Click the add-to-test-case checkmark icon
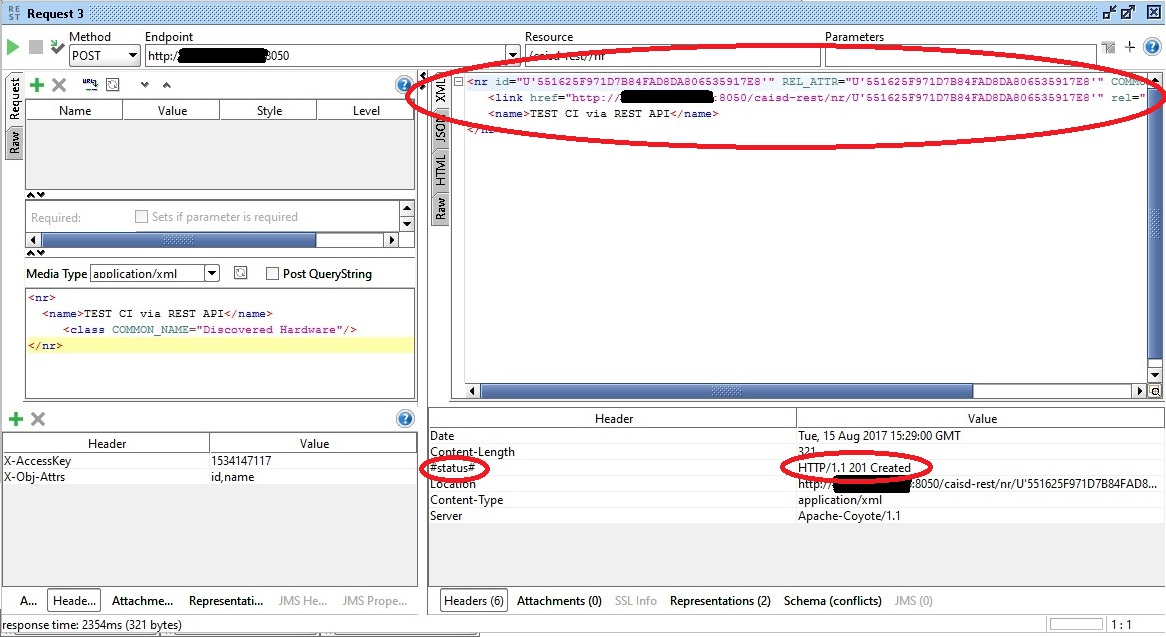The width and height of the screenshot is (1166, 637). [57, 47]
